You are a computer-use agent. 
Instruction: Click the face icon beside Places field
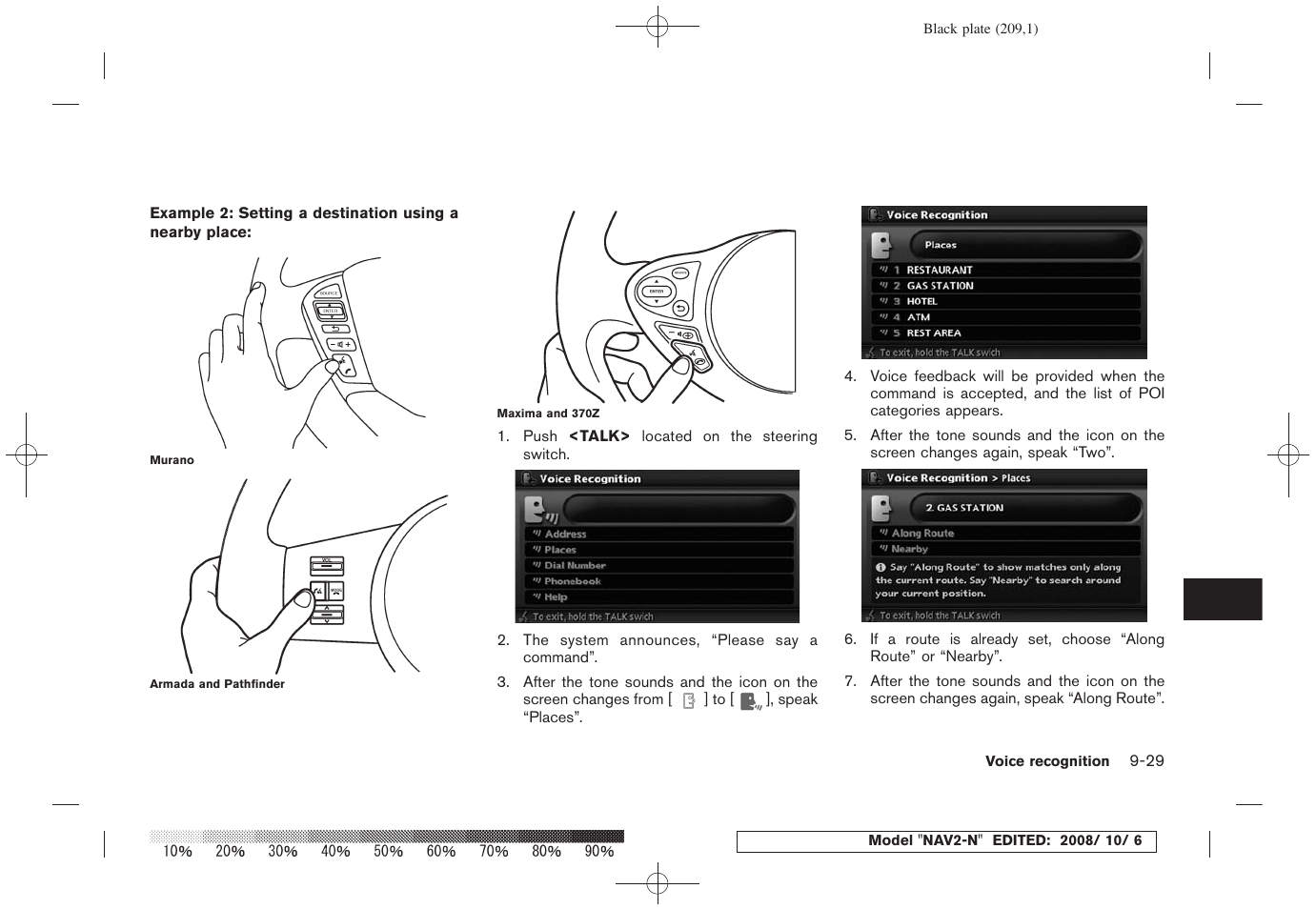pos(881,246)
